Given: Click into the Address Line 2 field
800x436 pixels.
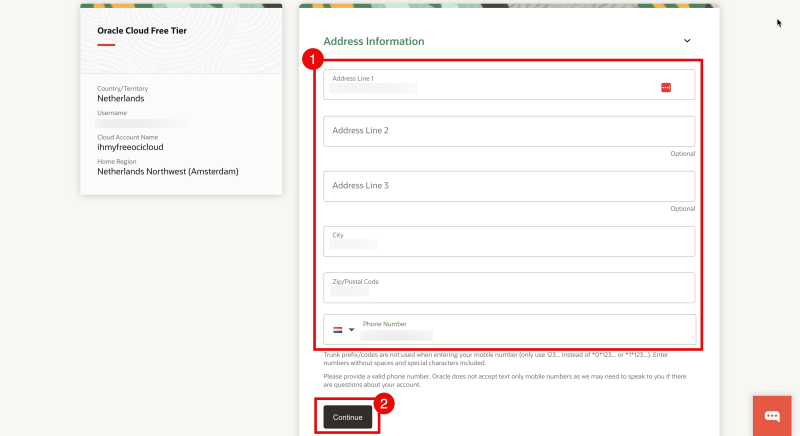Looking at the screenshot, I should click(x=508, y=131).
